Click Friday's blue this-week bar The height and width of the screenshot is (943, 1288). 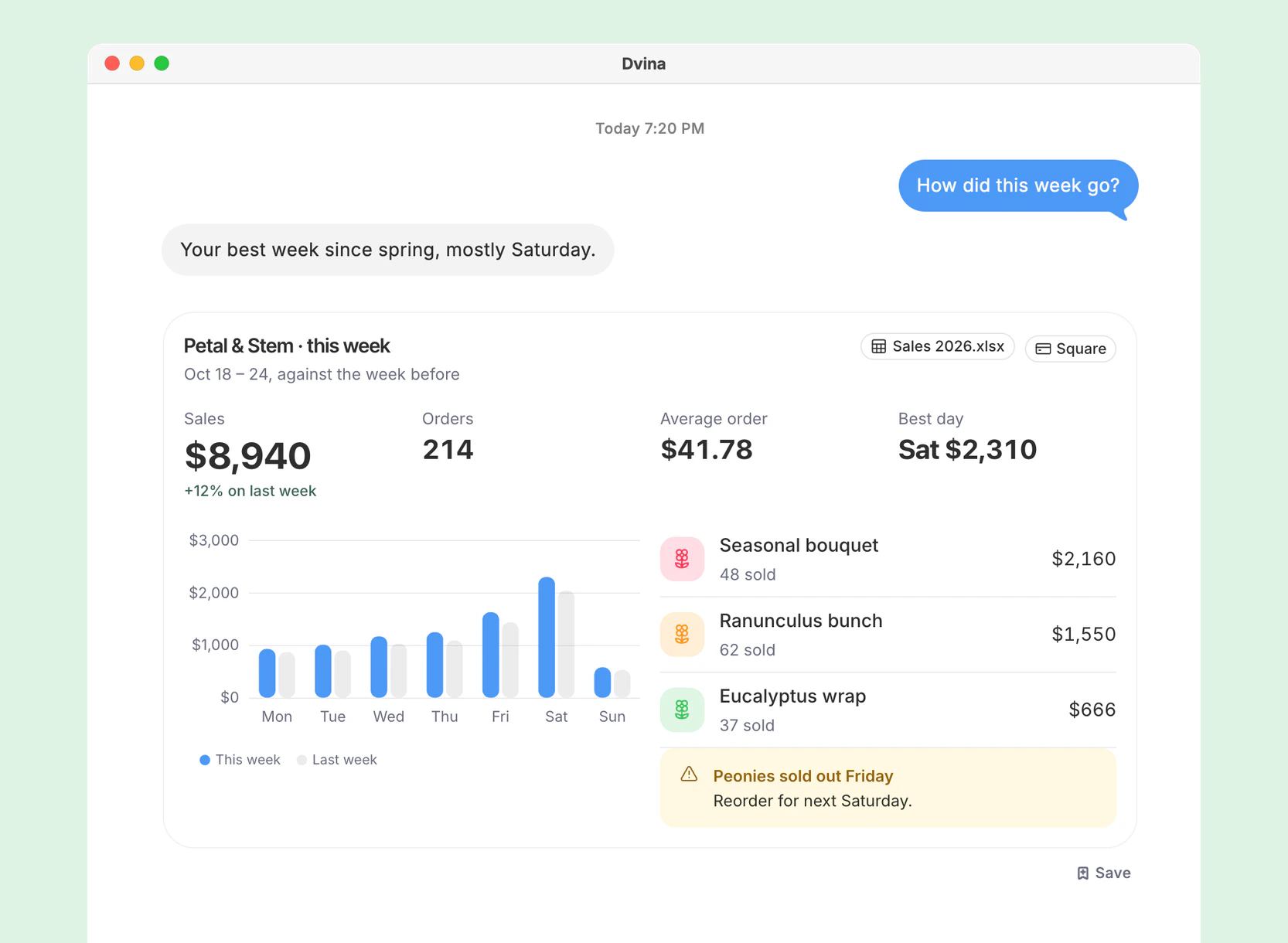point(491,655)
